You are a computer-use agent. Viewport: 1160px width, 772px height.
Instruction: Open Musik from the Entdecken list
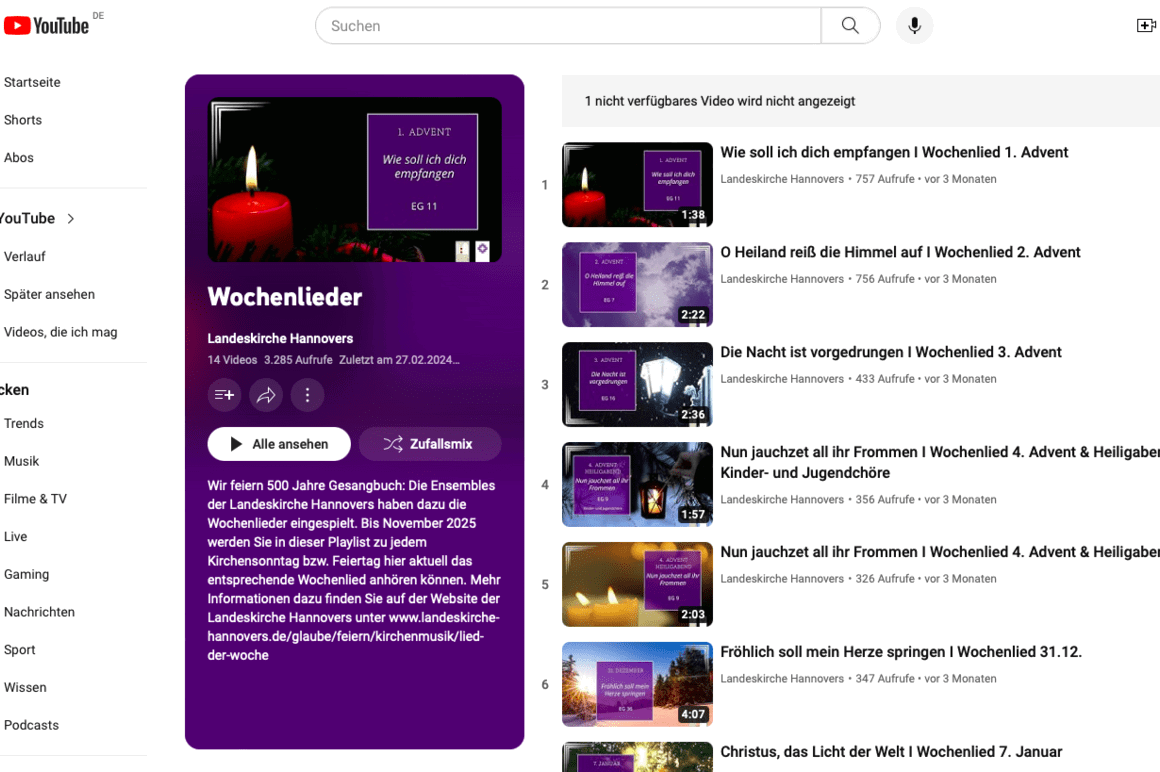(x=21, y=461)
